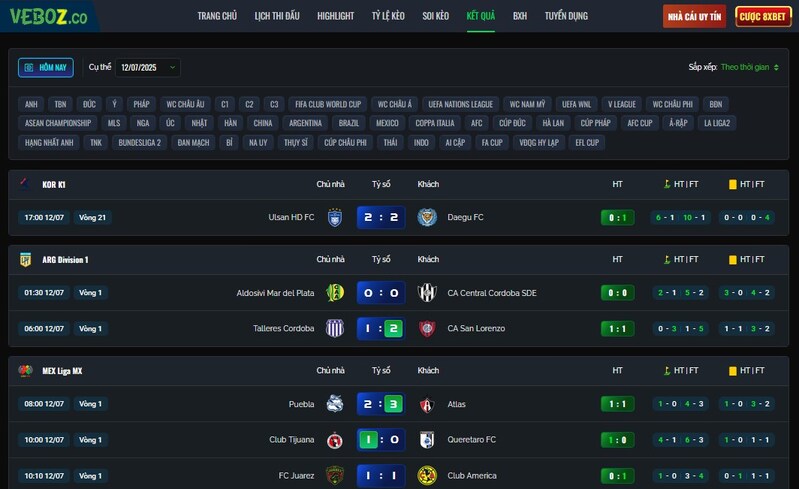The width and height of the screenshot is (799, 489).
Task: Click the Puebla team crest icon
Action: tap(335, 404)
